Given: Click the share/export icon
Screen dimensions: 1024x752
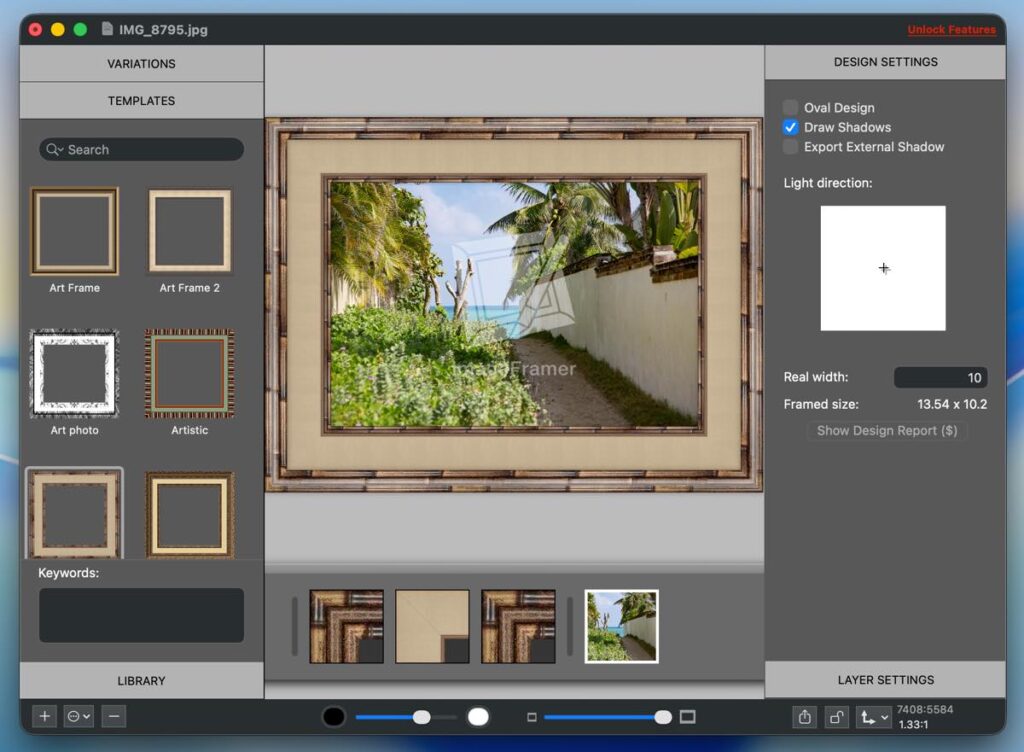Looking at the screenshot, I should pyautogui.click(x=805, y=717).
